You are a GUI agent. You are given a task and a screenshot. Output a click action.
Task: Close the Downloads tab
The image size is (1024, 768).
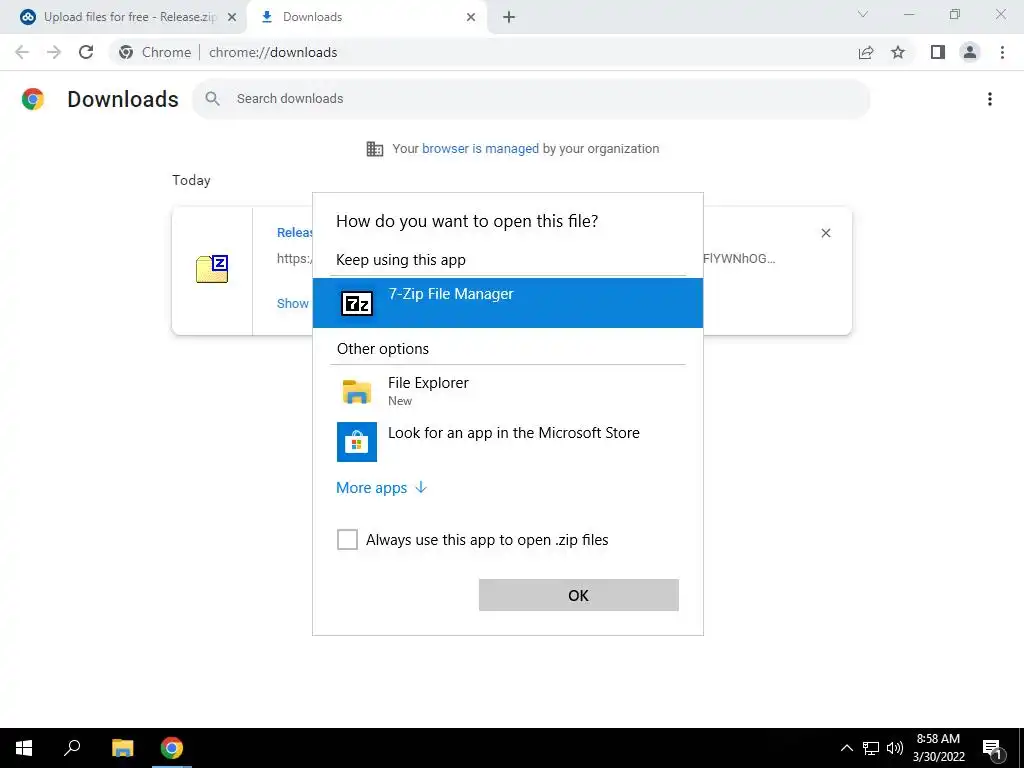pyautogui.click(x=471, y=18)
